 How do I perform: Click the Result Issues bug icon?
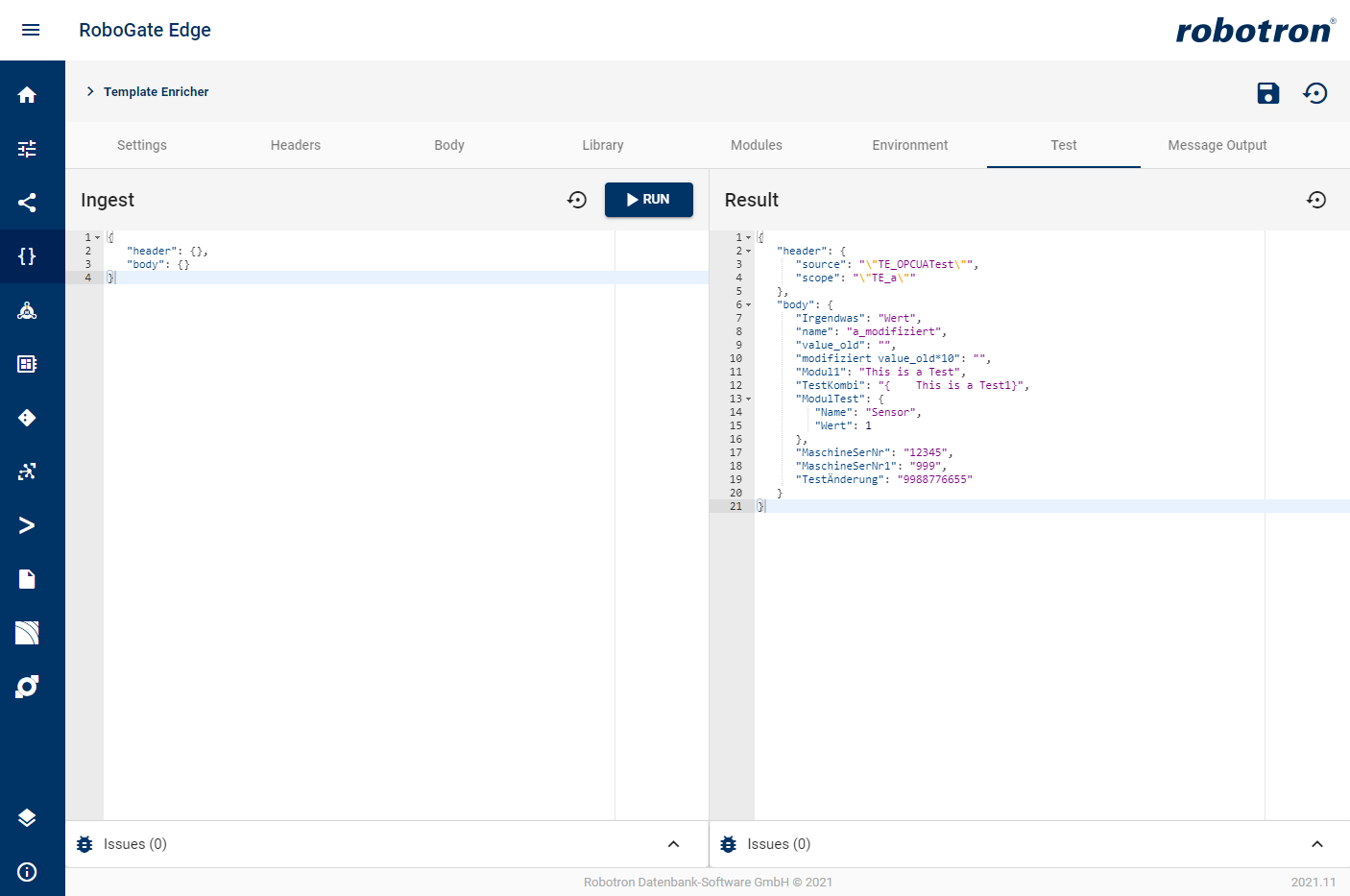point(729,844)
